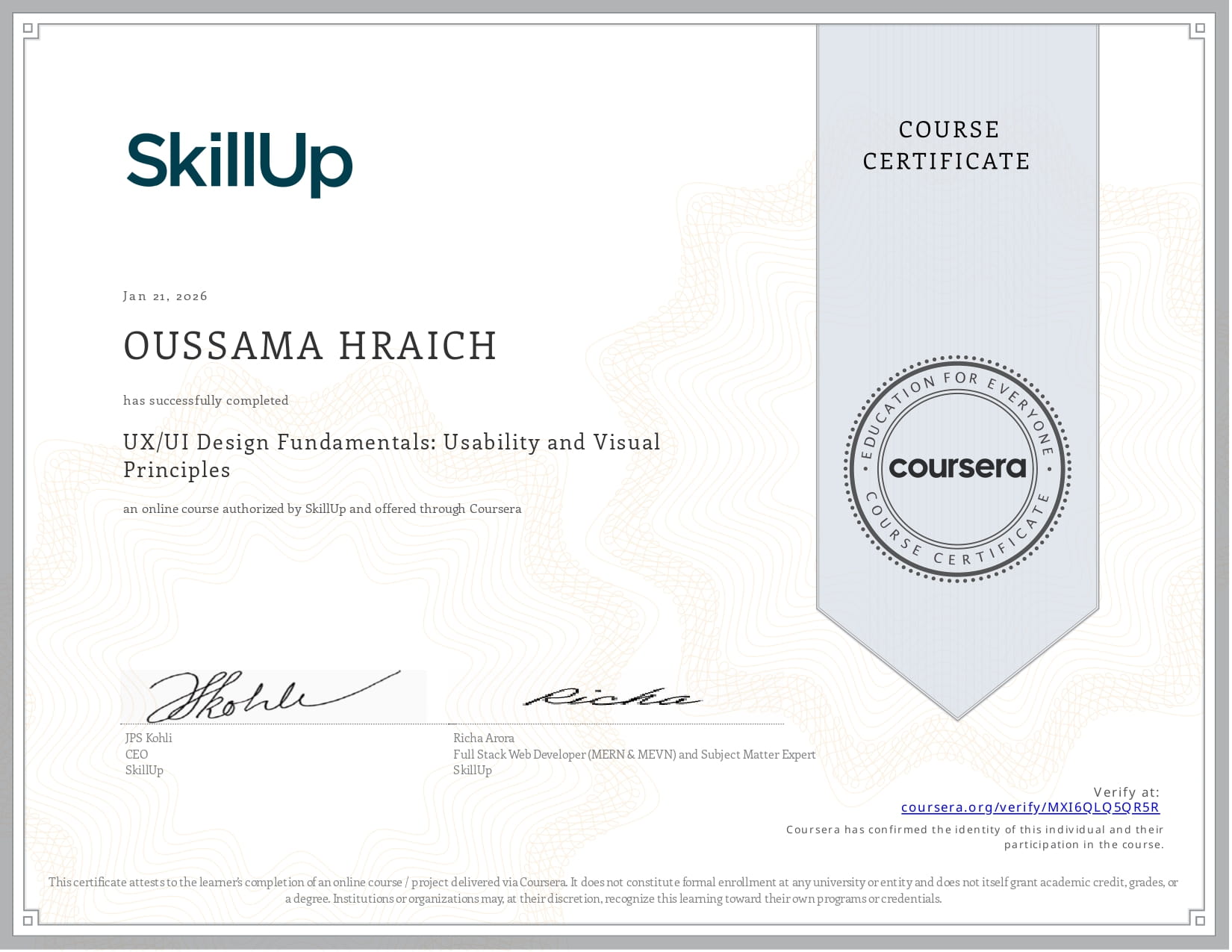Click the coursera wordmark inside the circular badge
The width and height of the screenshot is (1232, 952).
pyautogui.click(x=956, y=470)
